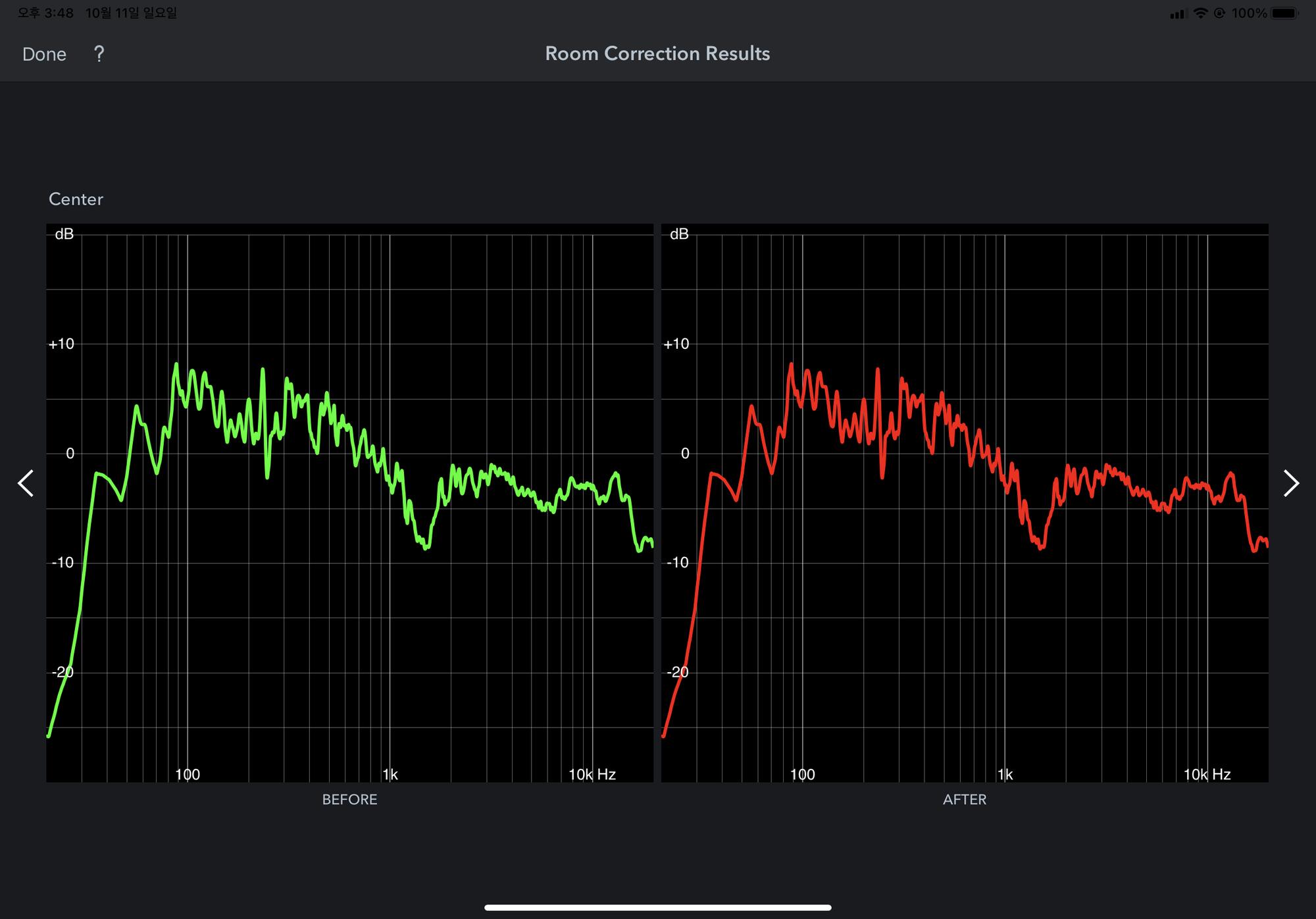This screenshot has height=919, width=1316.
Task: Select the green BEFORE response graph
Action: pos(349,502)
